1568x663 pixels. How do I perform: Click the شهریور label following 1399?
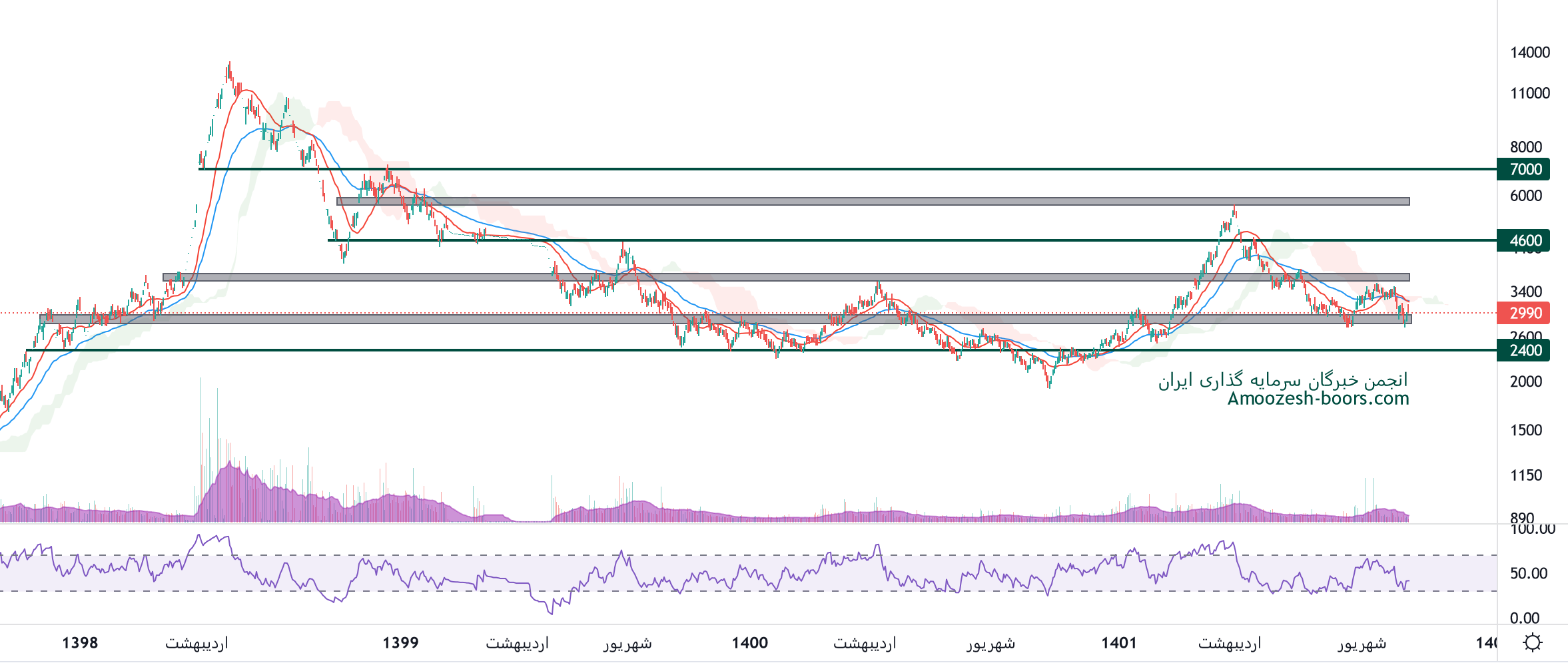point(627,643)
